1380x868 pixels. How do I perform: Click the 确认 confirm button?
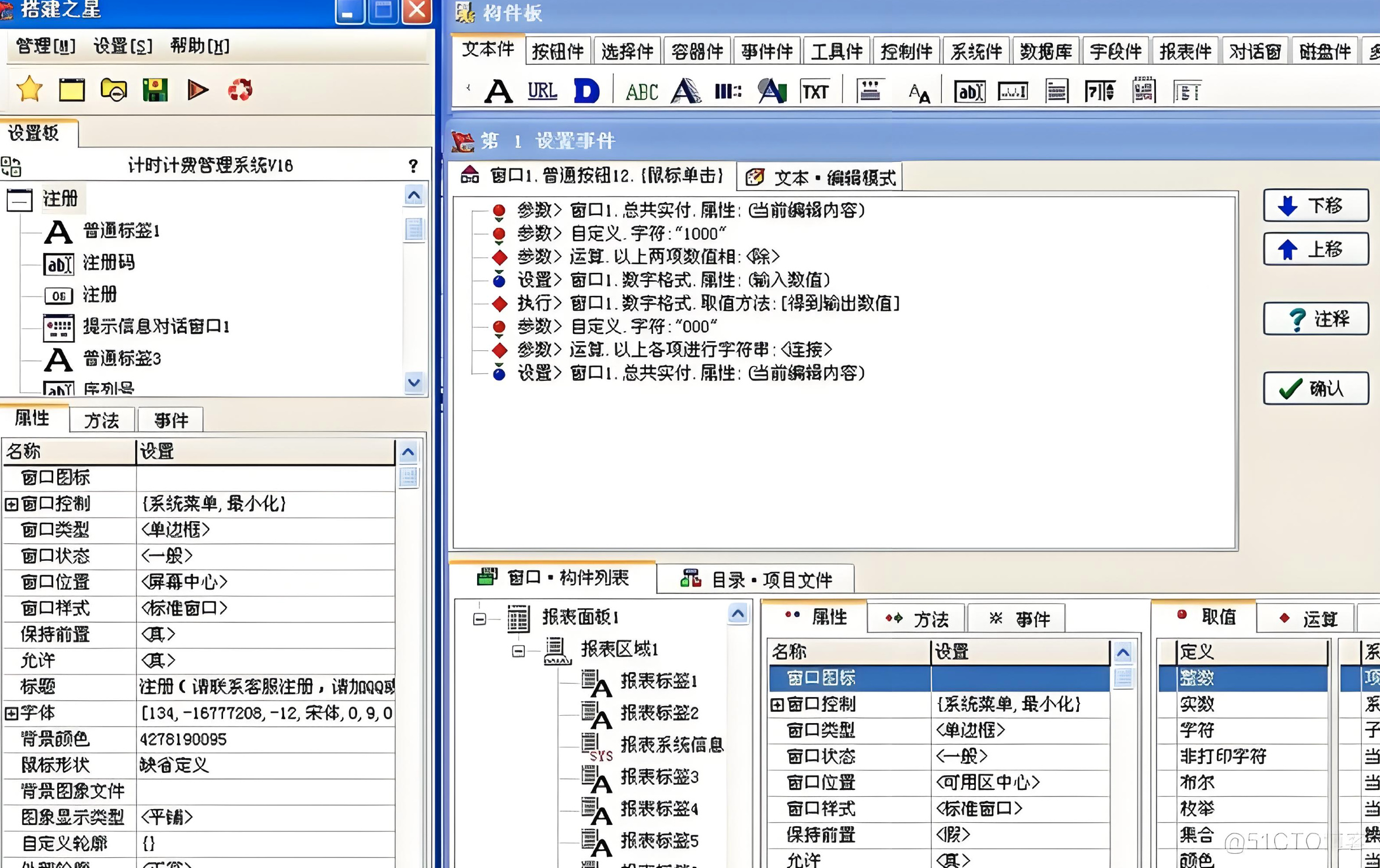1316,389
